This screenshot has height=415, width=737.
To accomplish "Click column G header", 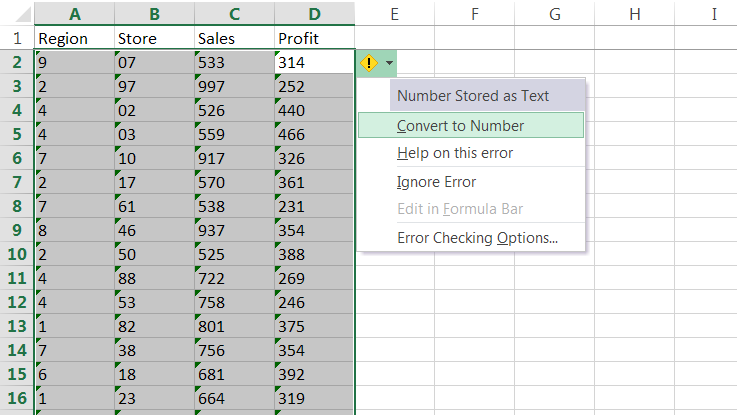I will (555, 14).
